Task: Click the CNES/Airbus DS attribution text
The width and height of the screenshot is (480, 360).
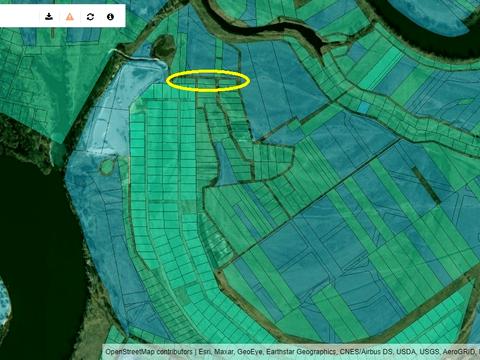Action: 366,352
